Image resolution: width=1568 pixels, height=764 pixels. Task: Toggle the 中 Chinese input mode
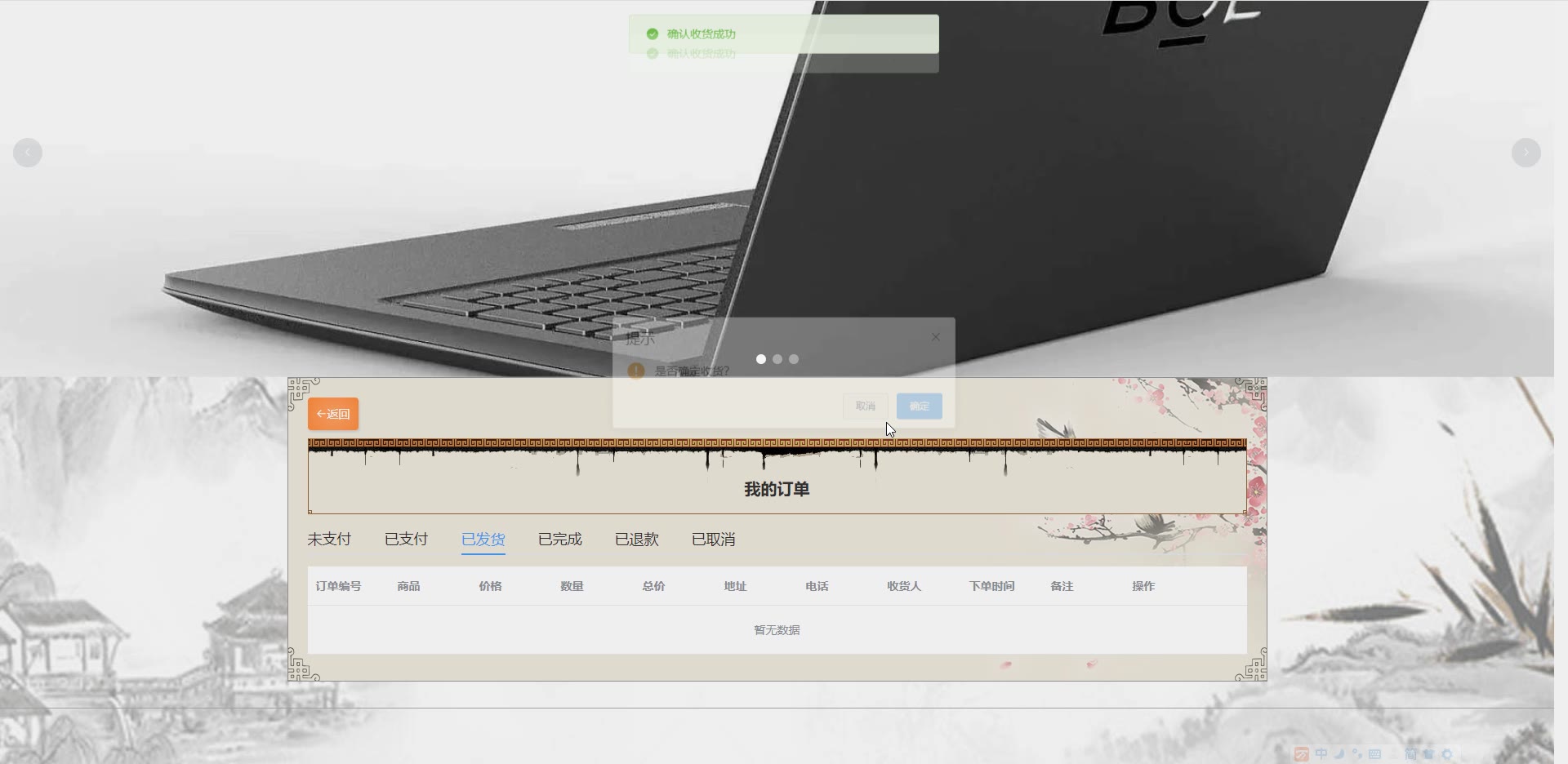[1321, 754]
